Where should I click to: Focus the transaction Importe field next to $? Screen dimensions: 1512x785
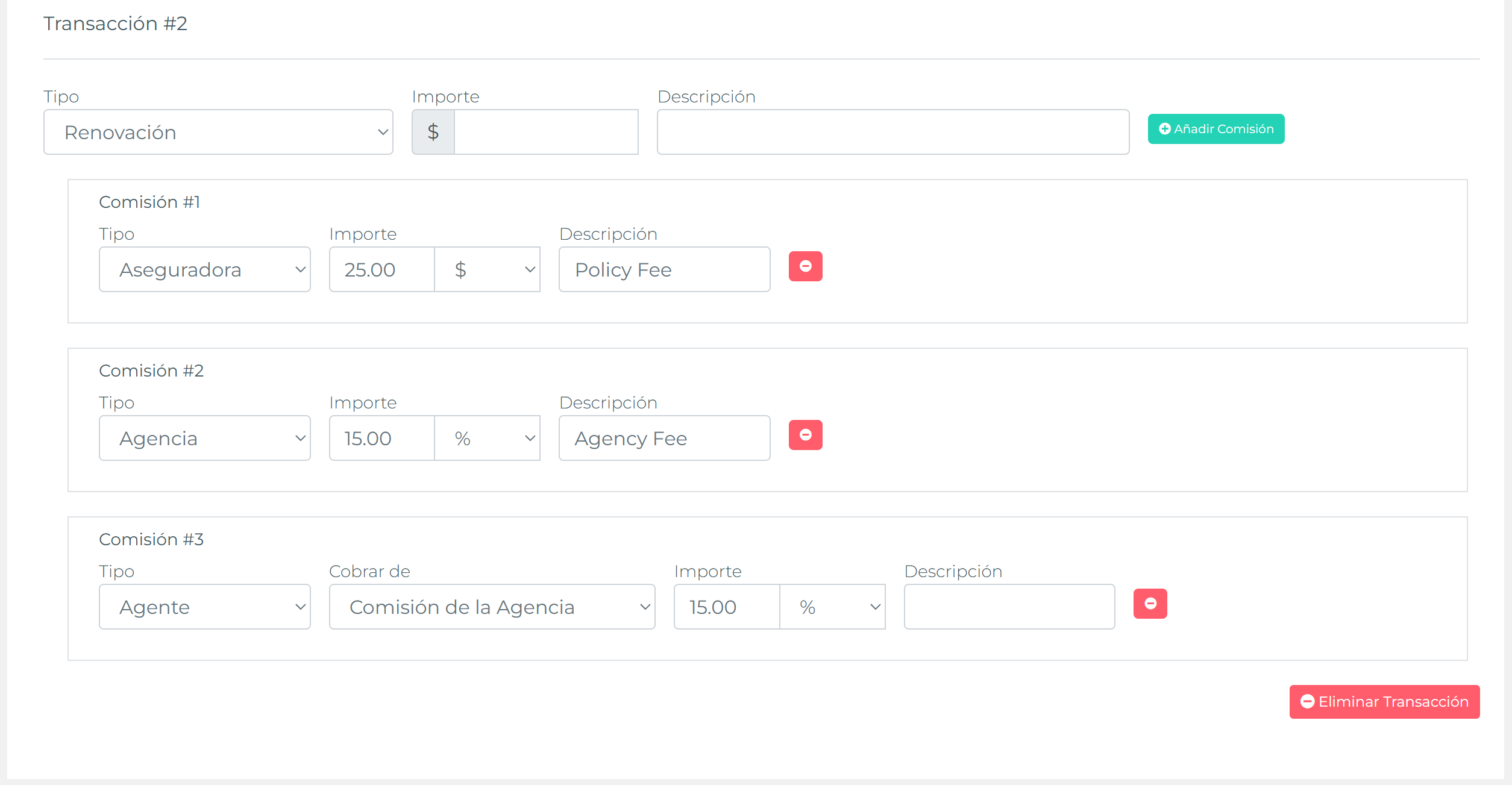click(x=545, y=133)
